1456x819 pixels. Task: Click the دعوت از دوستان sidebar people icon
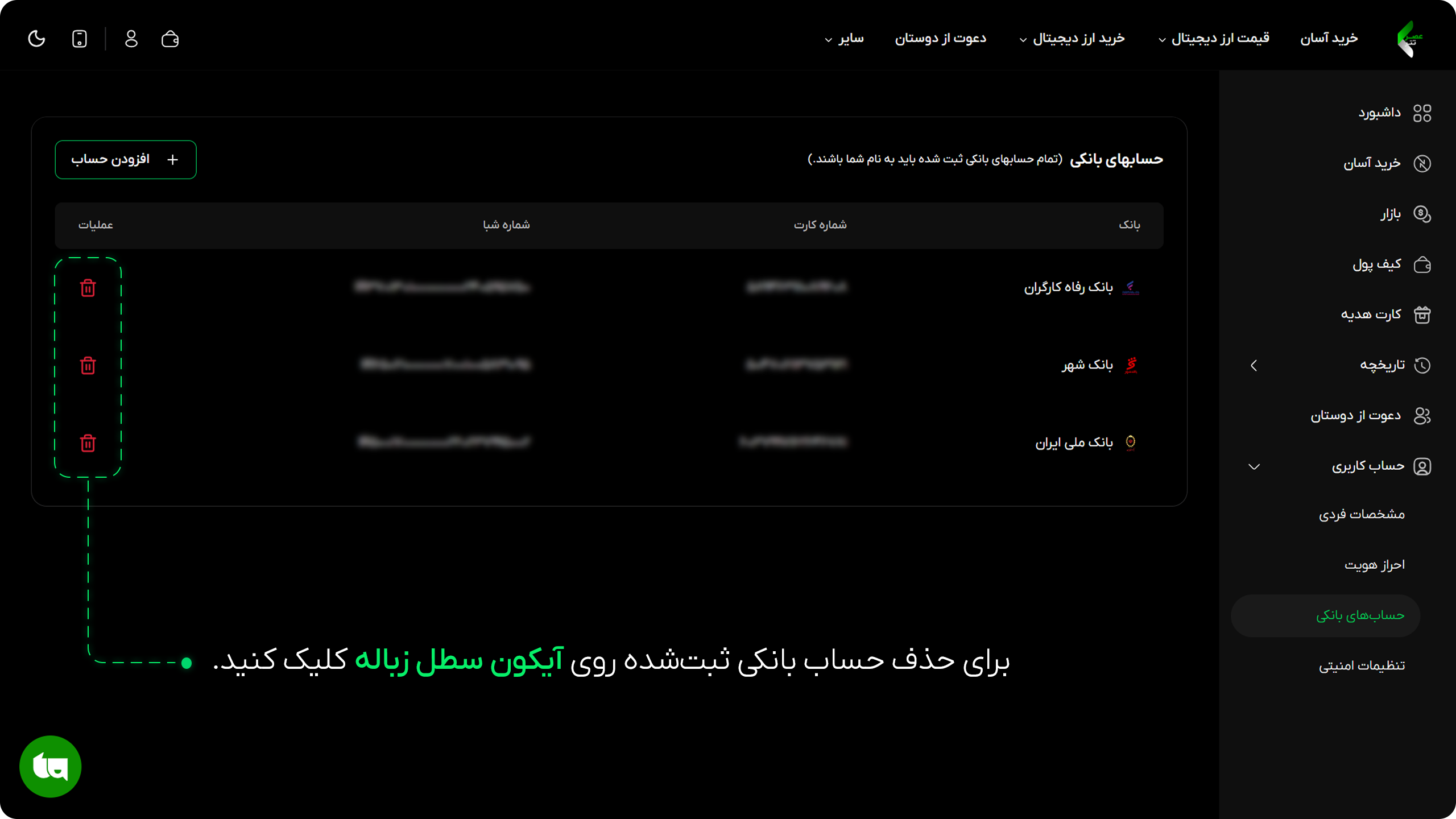tap(1422, 416)
